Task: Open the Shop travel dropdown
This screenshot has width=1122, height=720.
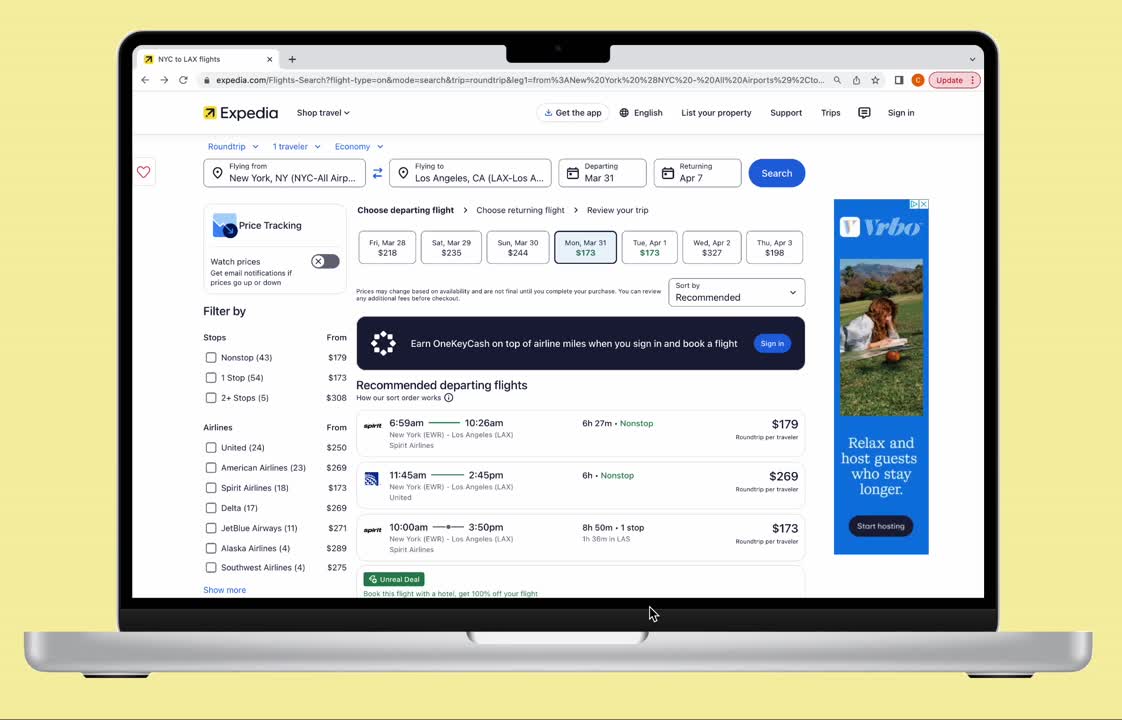Action: pyautogui.click(x=323, y=113)
